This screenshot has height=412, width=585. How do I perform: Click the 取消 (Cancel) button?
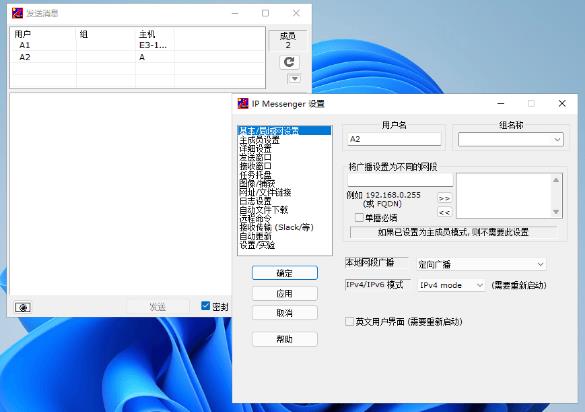(x=285, y=313)
